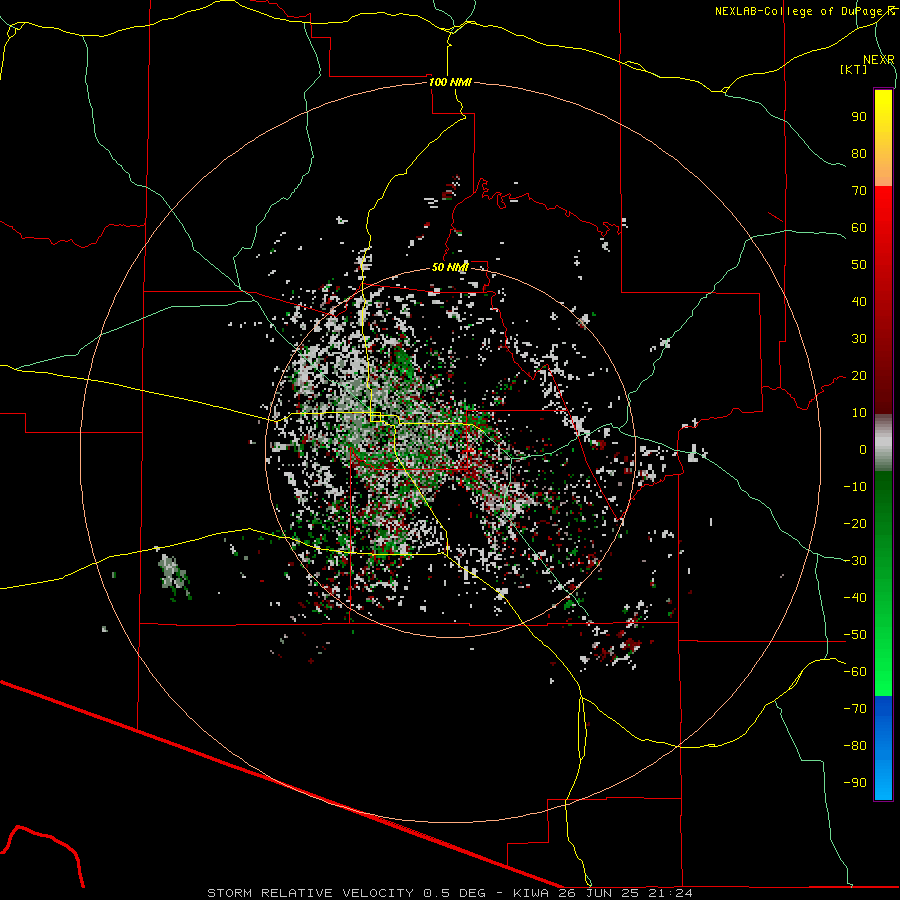Click the positive 50 scale value
The height and width of the screenshot is (900, 900).
pos(859,265)
